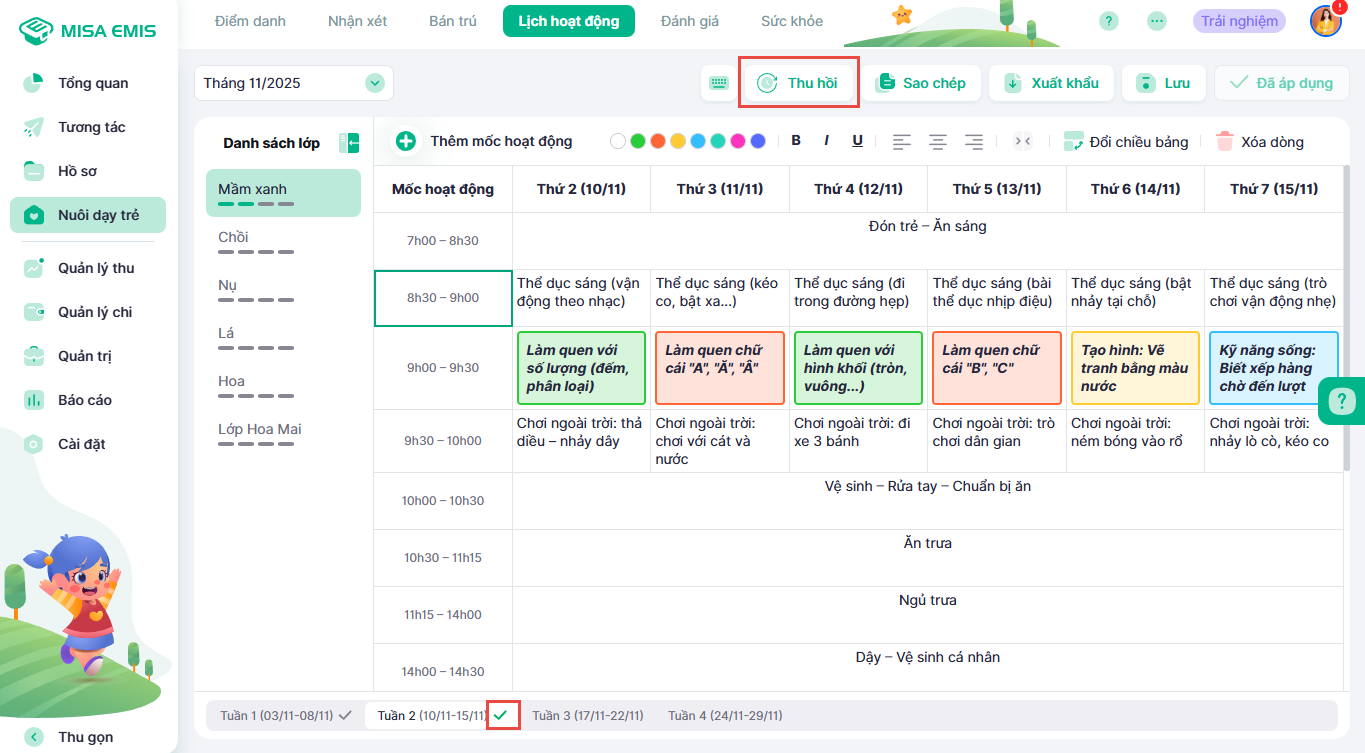Click the green plus add-milestone icon
This screenshot has width=1365, height=753.
point(406,141)
